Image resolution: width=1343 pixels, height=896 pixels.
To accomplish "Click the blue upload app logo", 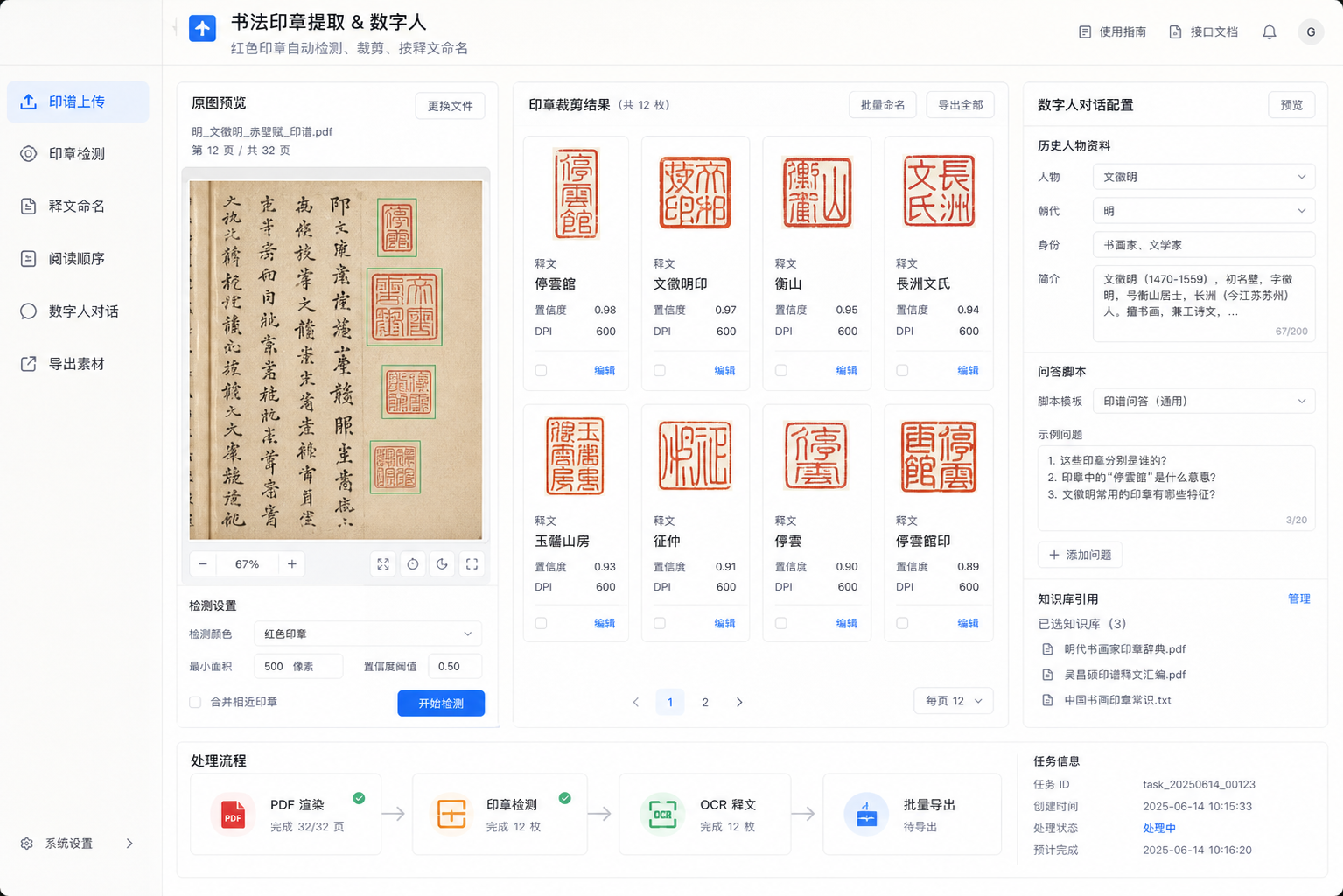I will pyautogui.click(x=202, y=29).
